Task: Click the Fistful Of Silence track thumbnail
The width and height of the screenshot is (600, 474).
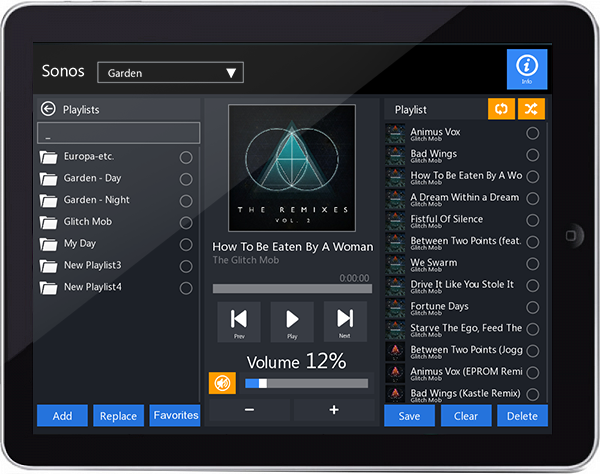Action: 395,220
